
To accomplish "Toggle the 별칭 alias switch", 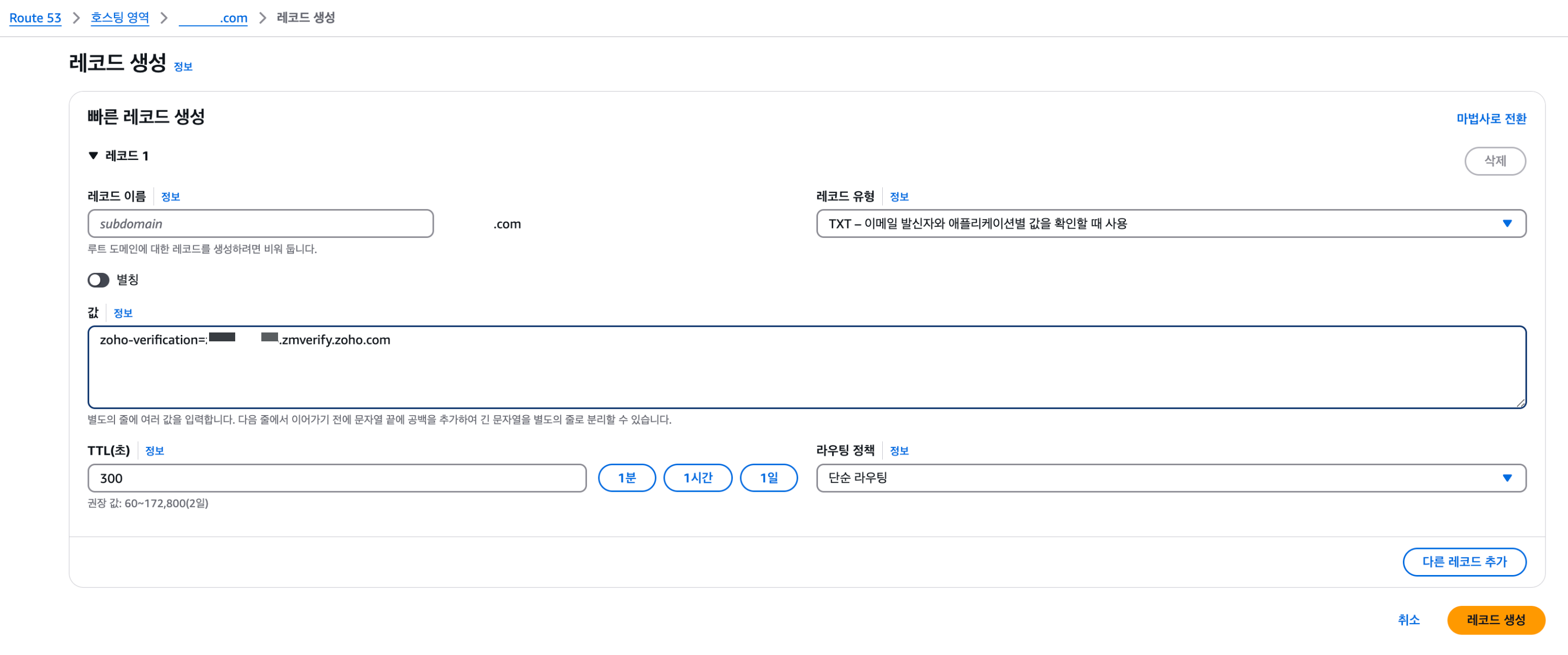I will 98,280.
